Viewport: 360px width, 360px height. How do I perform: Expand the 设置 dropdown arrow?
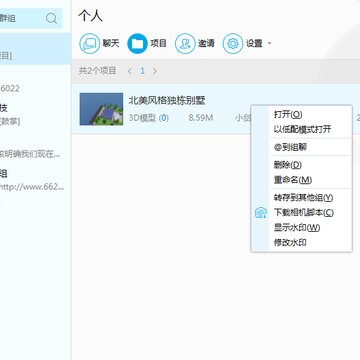pos(270,44)
